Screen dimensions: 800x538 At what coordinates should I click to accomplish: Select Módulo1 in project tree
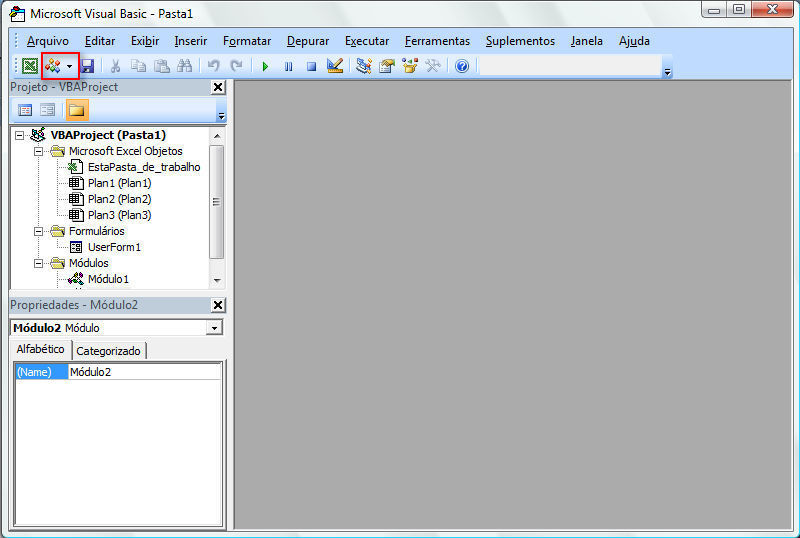[108, 279]
